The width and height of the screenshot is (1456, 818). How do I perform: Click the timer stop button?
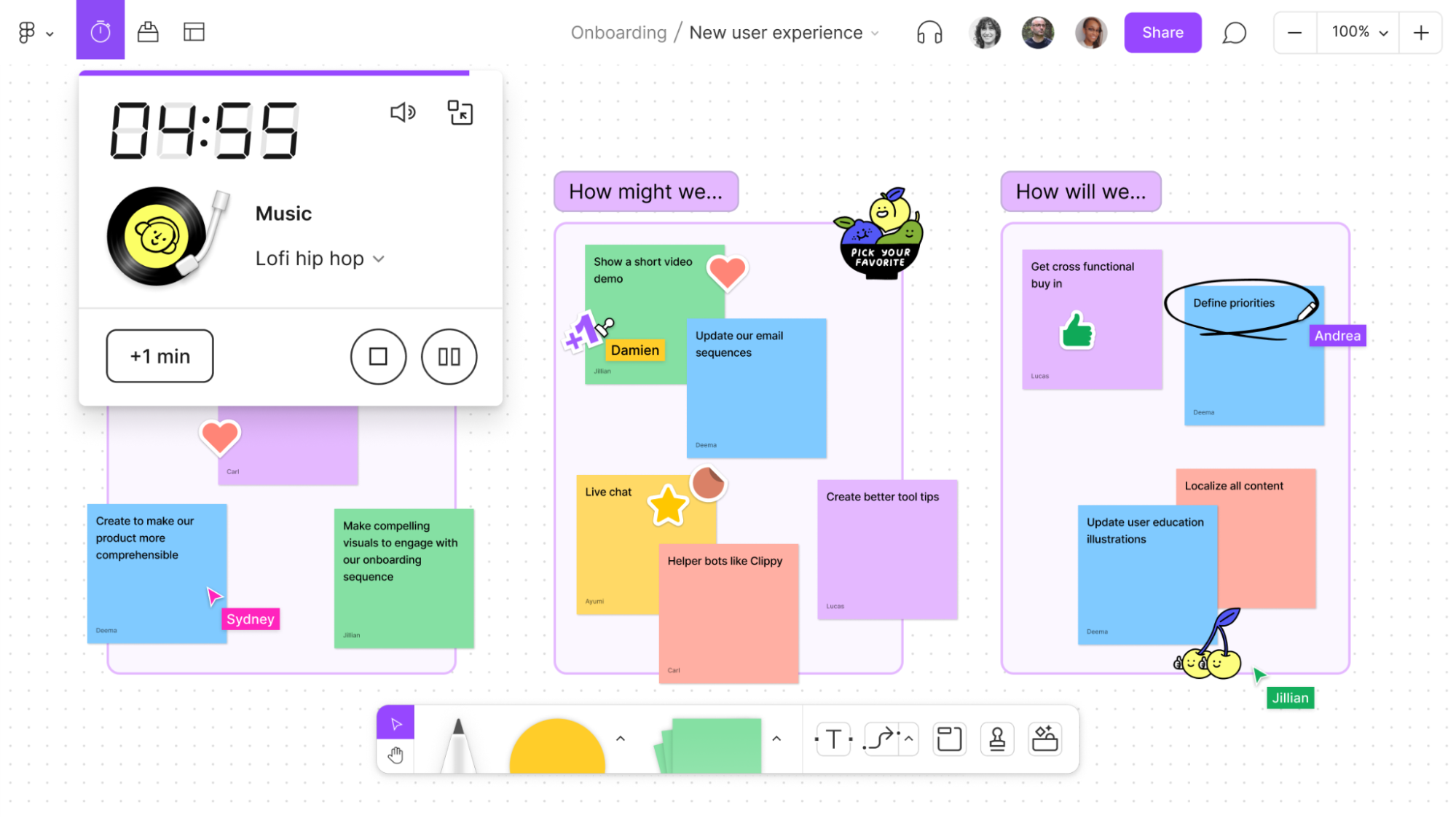coord(378,355)
